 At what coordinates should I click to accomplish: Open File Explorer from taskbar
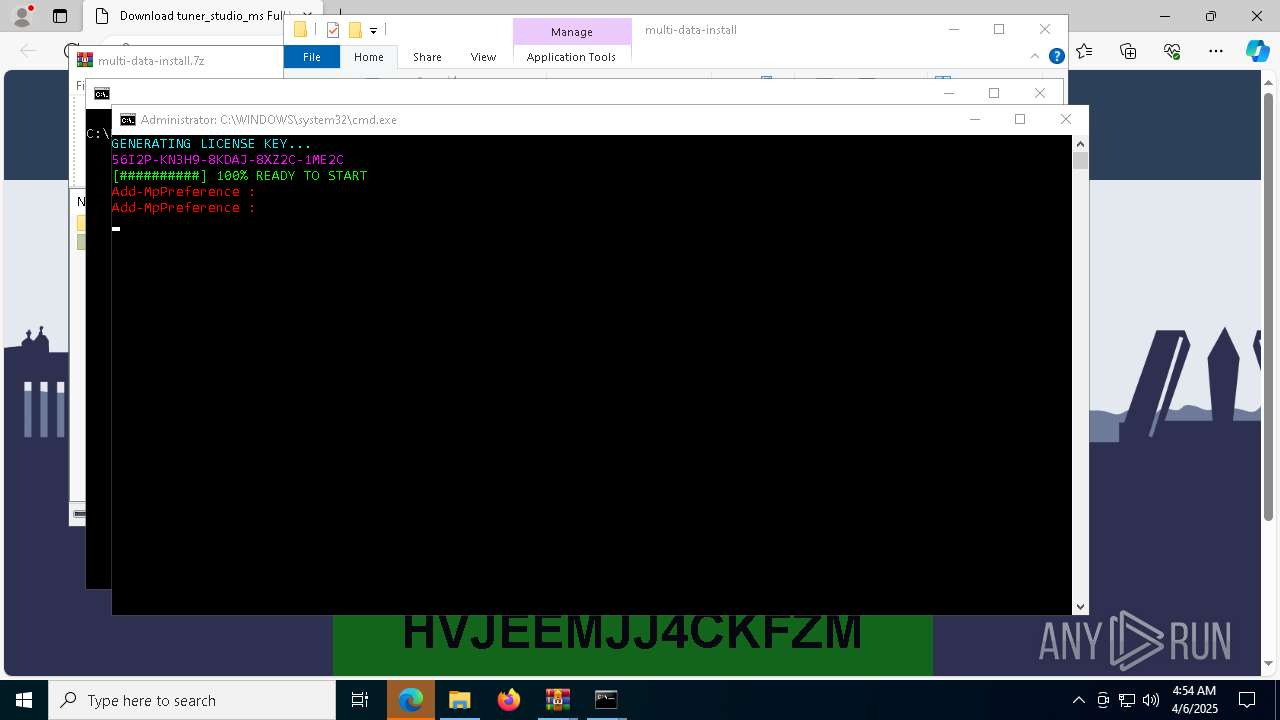459,700
